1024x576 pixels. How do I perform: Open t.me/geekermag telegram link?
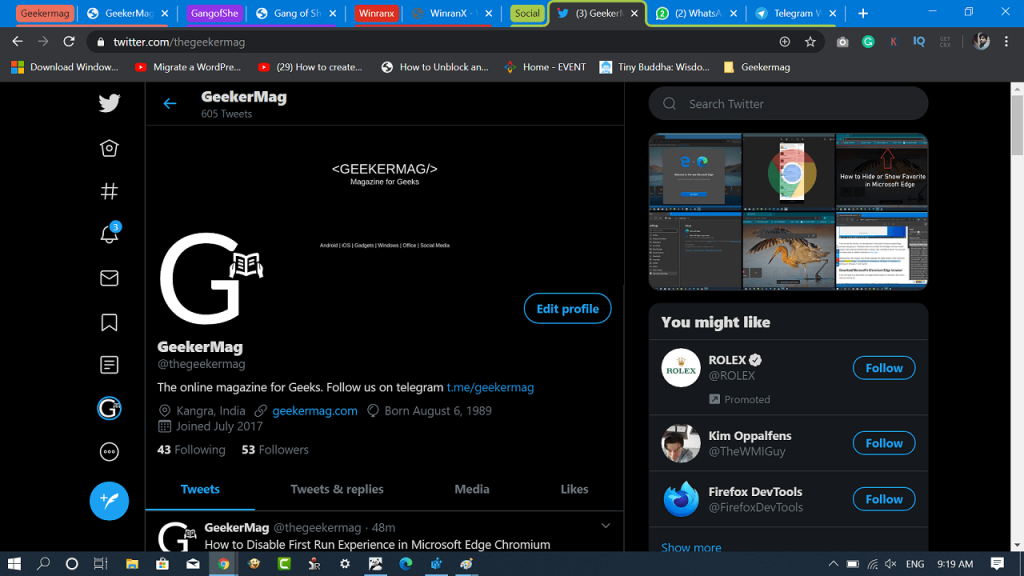pyautogui.click(x=490, y=387)
